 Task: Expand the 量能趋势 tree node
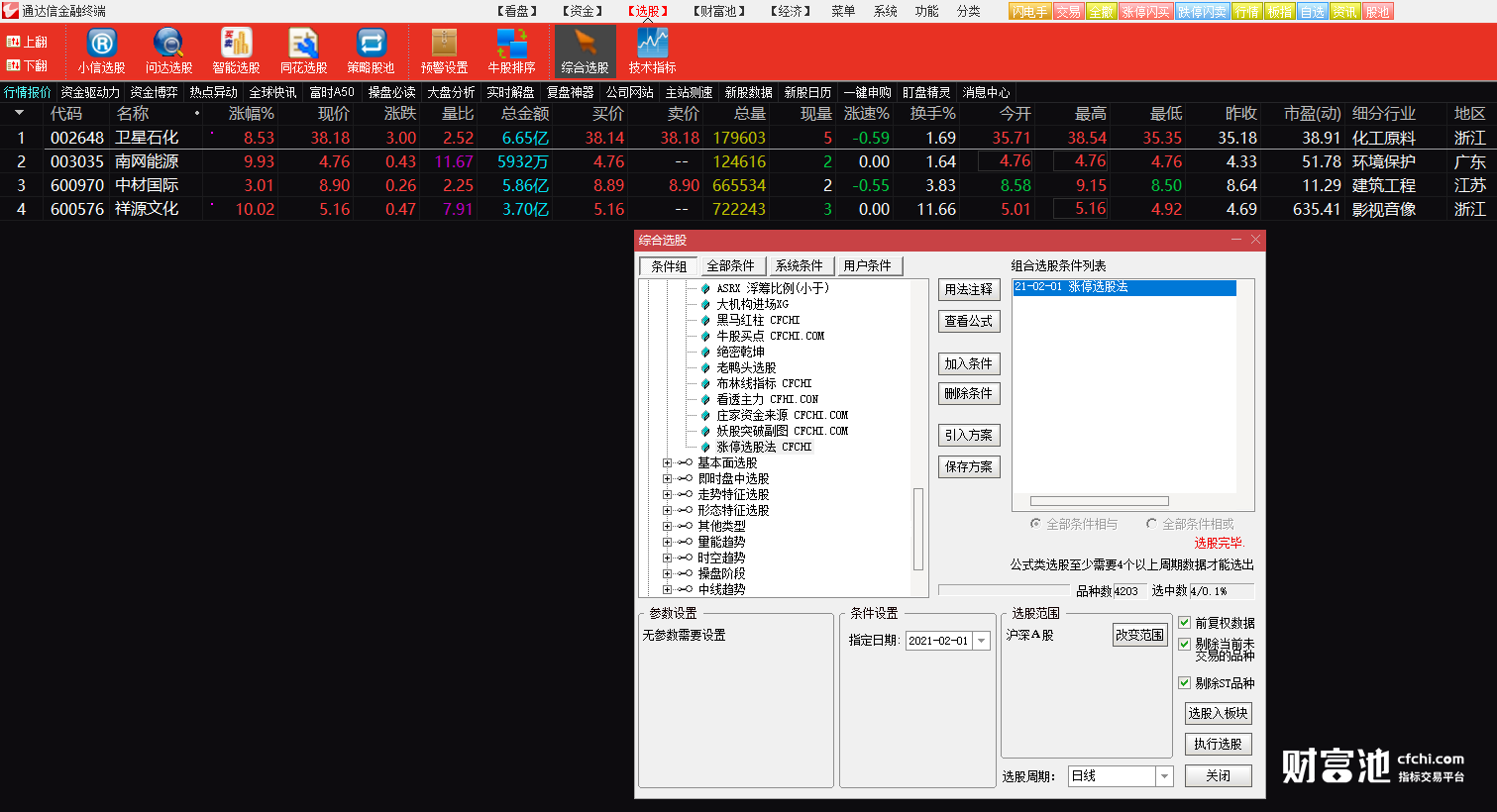pyautogui.click(x=667, y=542)
